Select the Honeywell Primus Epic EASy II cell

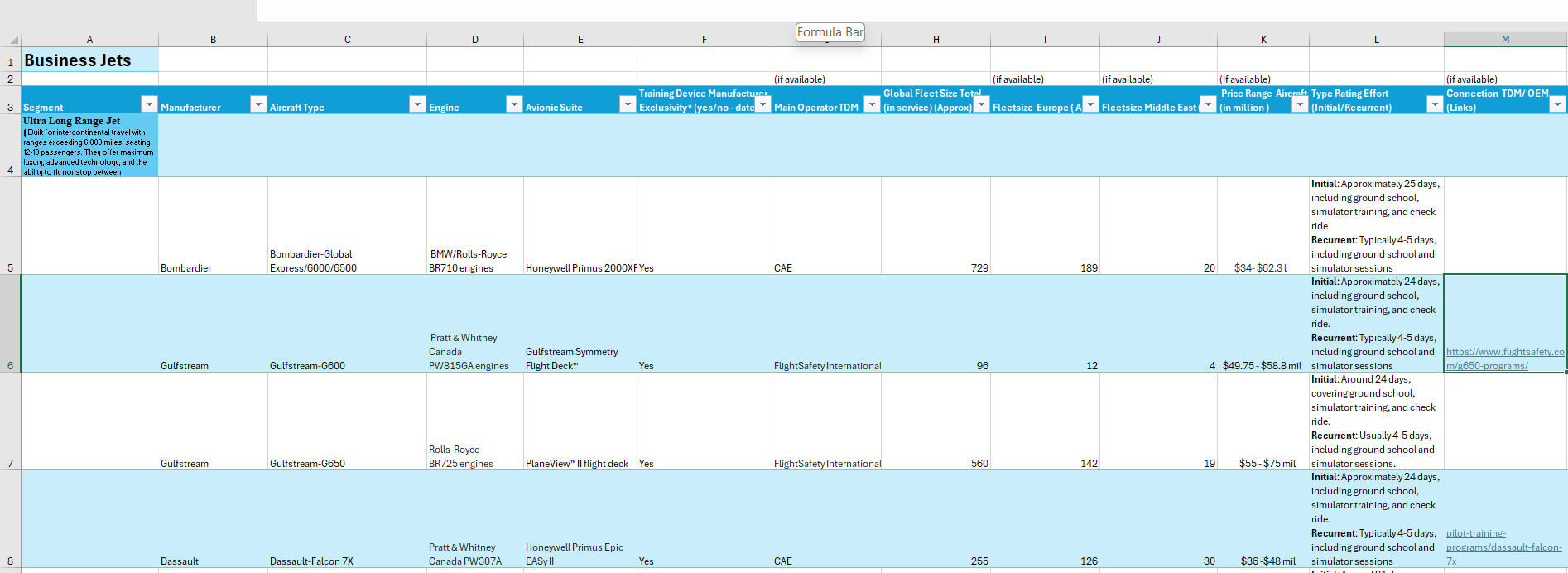coord(580,519)
